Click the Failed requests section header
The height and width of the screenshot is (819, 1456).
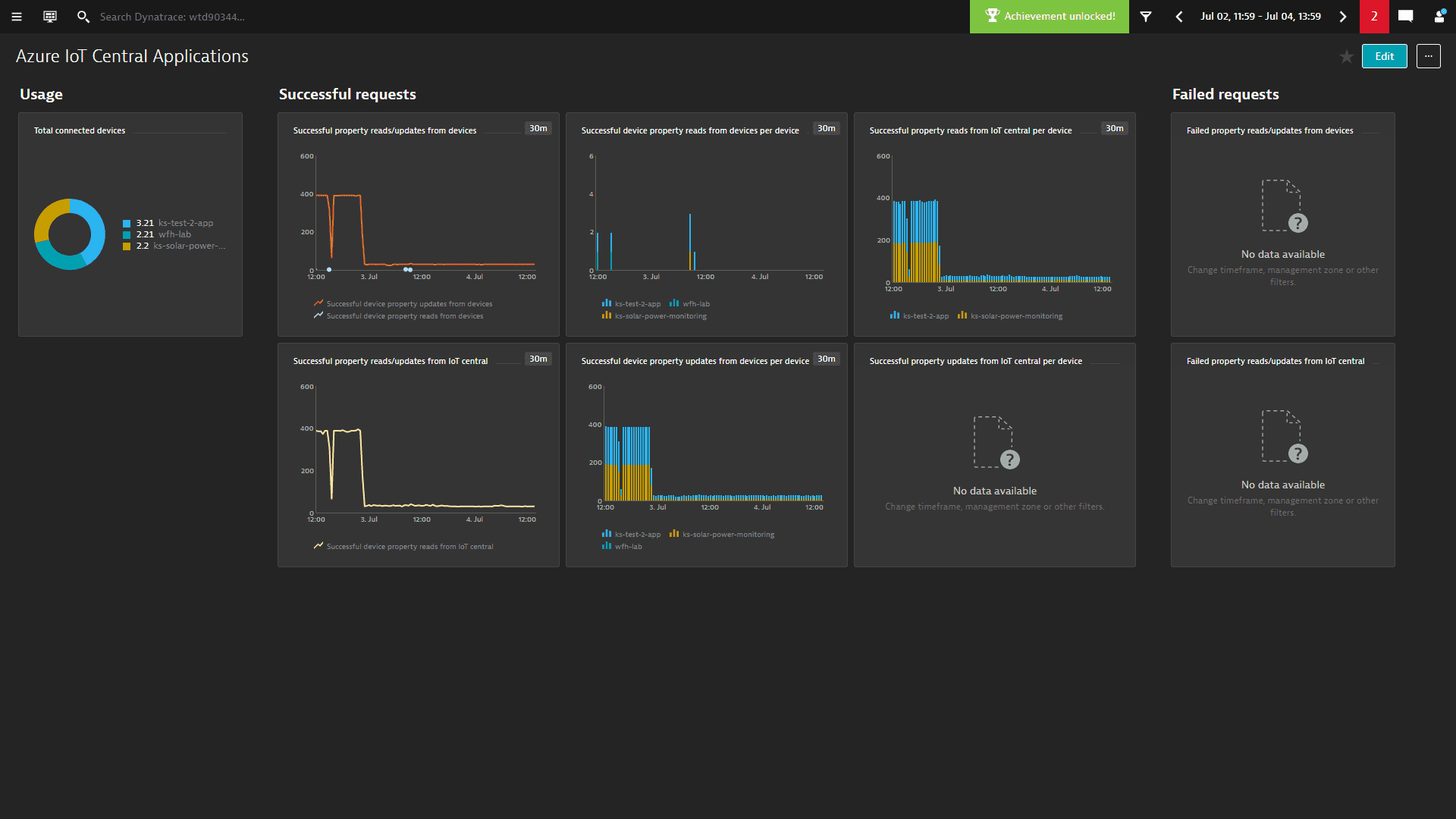[x=1225, y=95]
